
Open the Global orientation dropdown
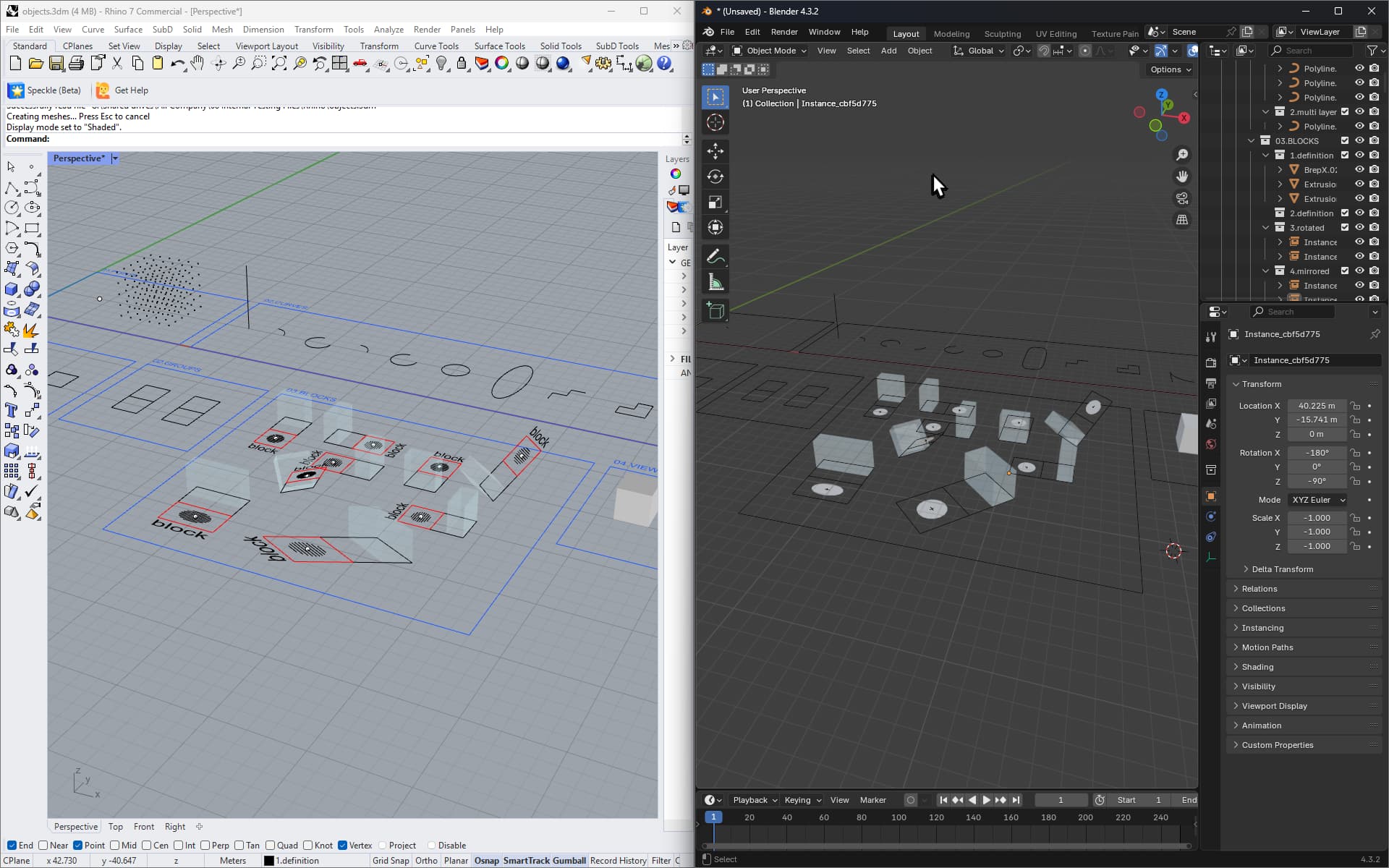(978, 51)
